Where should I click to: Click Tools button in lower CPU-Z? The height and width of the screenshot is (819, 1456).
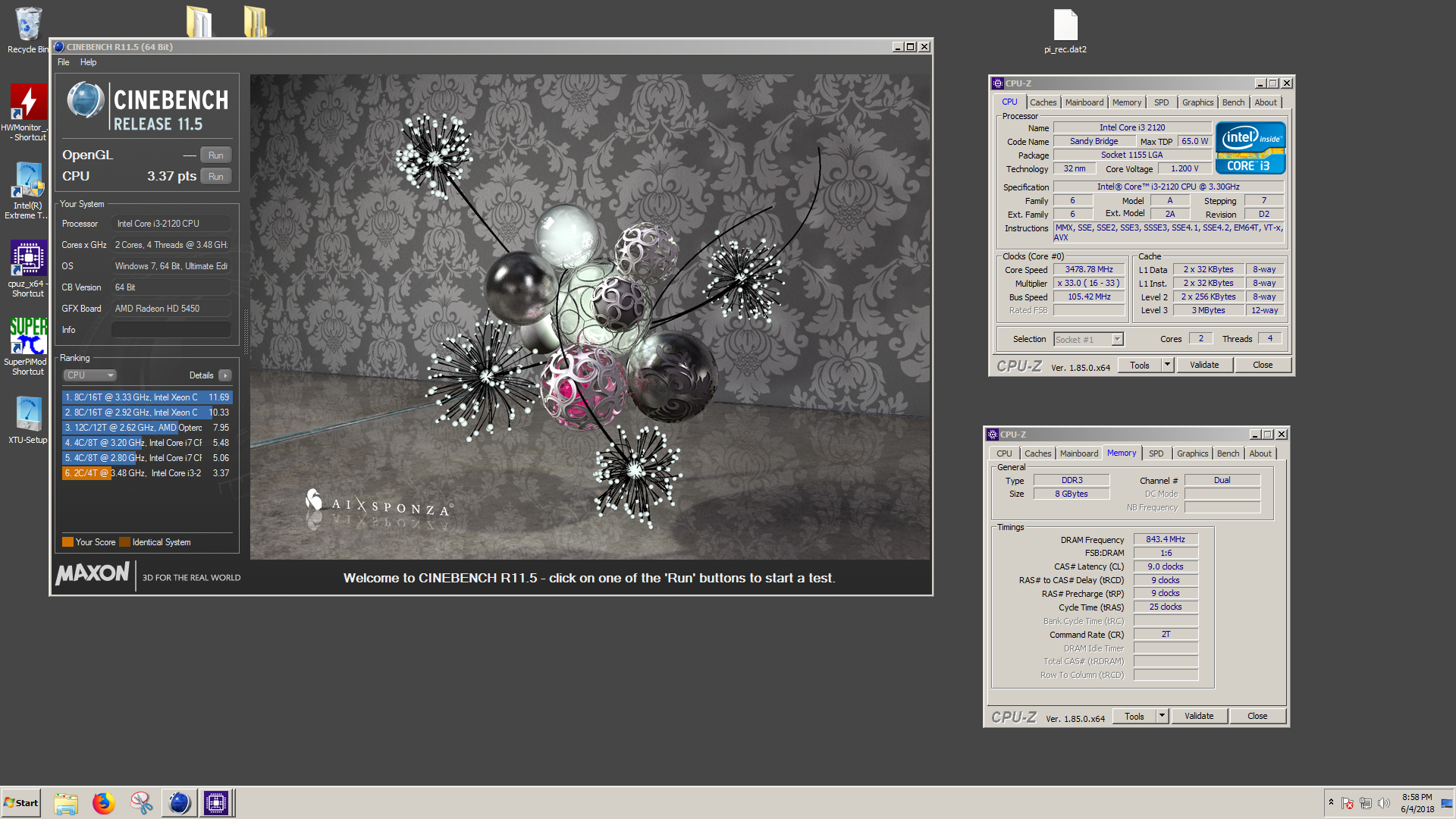[x=1134, y=717]
